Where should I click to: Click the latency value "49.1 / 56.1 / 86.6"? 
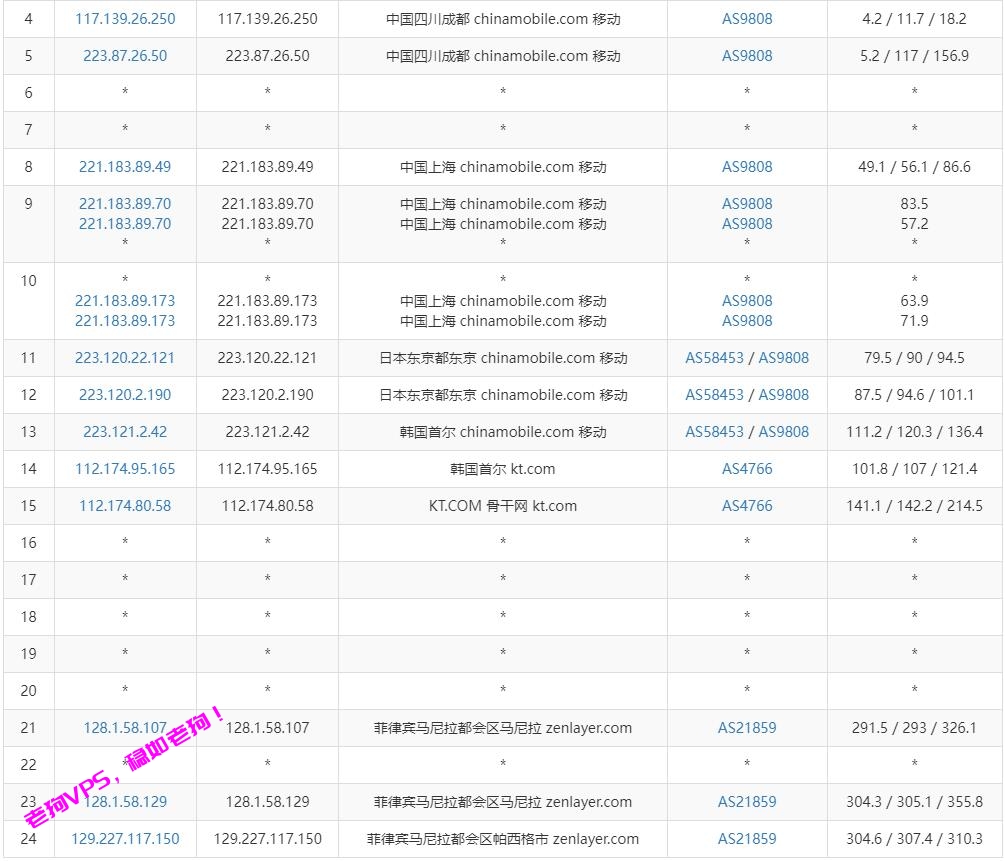tap(915, 167)
